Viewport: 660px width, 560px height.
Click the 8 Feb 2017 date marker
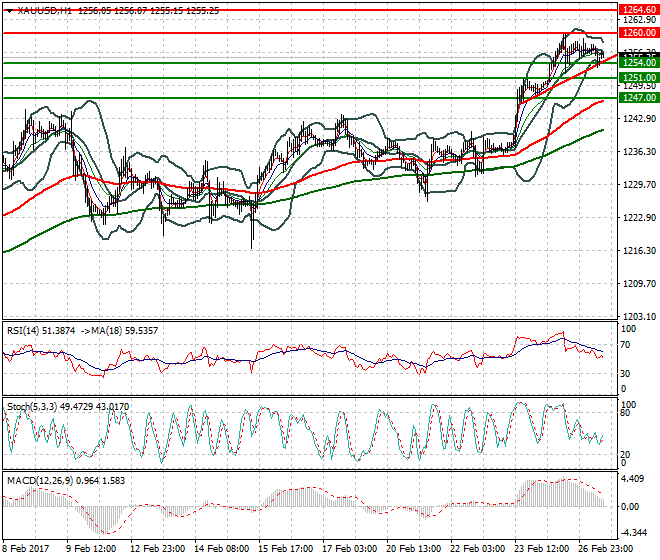pyautogui.click(x=26, y=549)
